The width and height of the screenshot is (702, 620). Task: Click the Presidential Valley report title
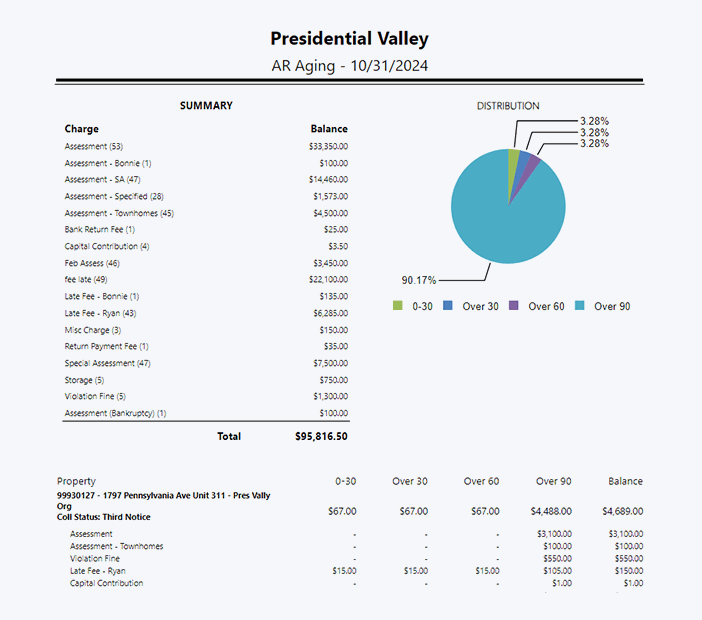(349, 39)
